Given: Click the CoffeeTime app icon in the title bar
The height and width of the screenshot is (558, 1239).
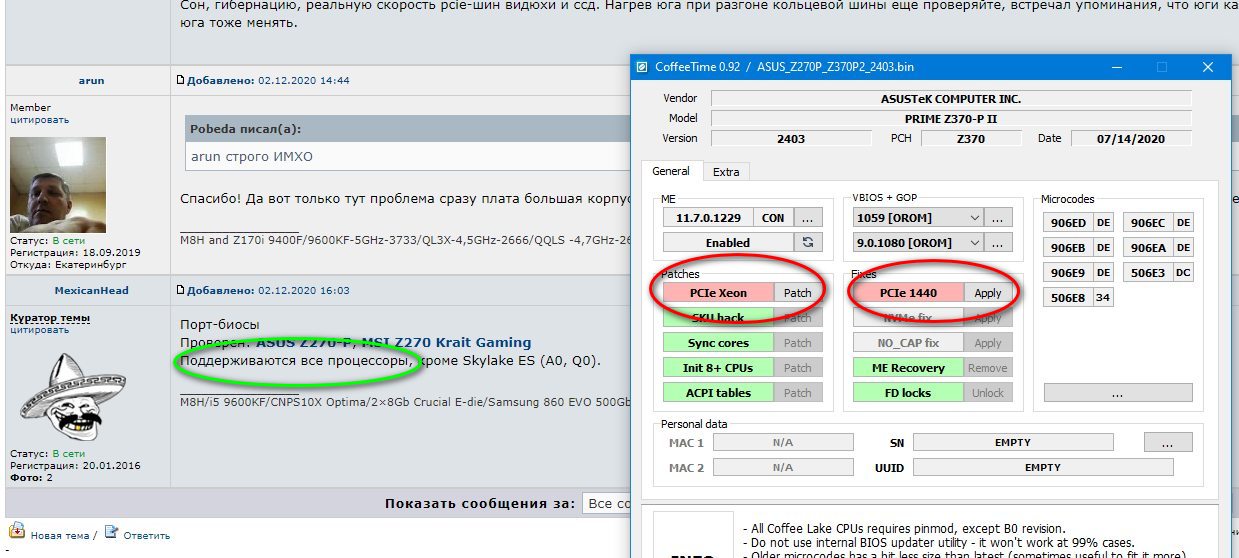Looking at the screenshot, I should coord(643,67).
